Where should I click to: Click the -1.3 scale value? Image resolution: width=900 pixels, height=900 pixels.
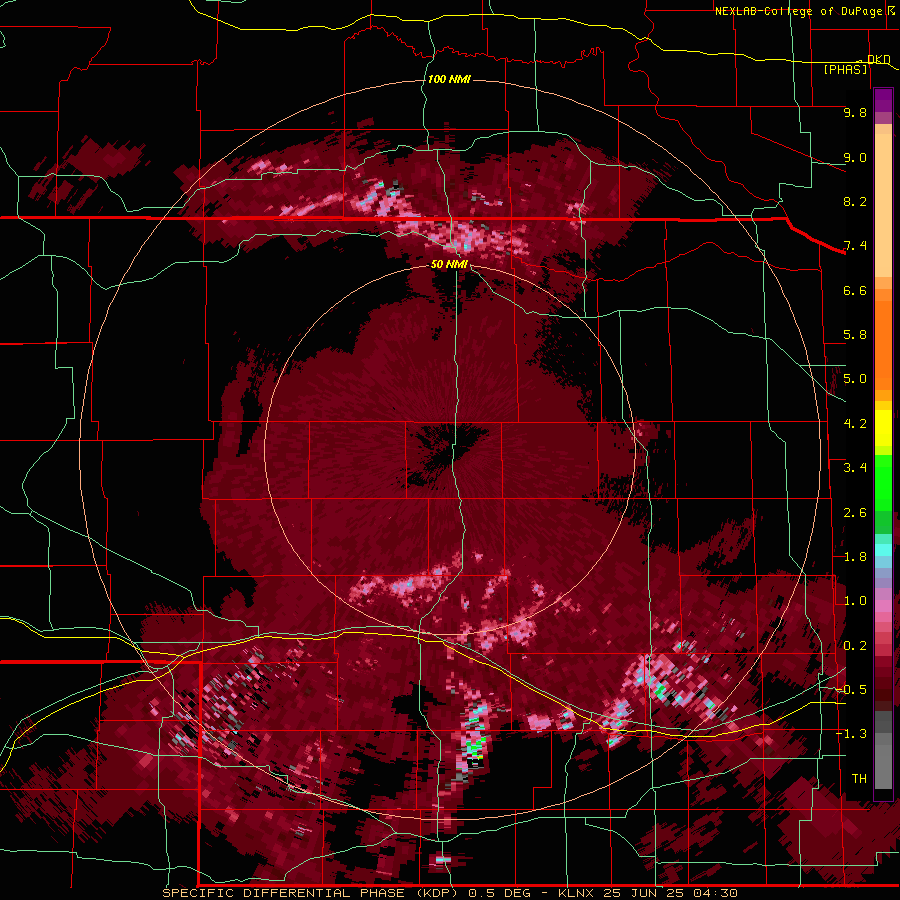pyautogui.click(x=851, y=734)
